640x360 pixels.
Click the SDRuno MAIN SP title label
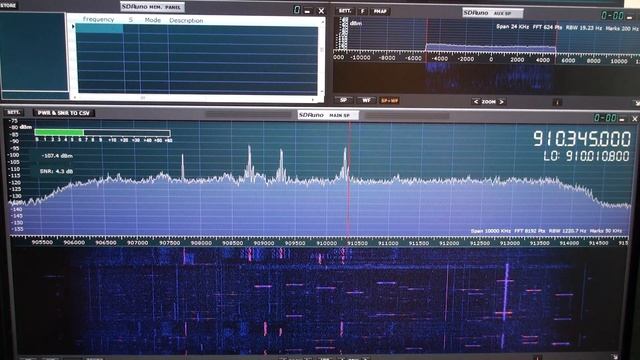click(328, 116)
